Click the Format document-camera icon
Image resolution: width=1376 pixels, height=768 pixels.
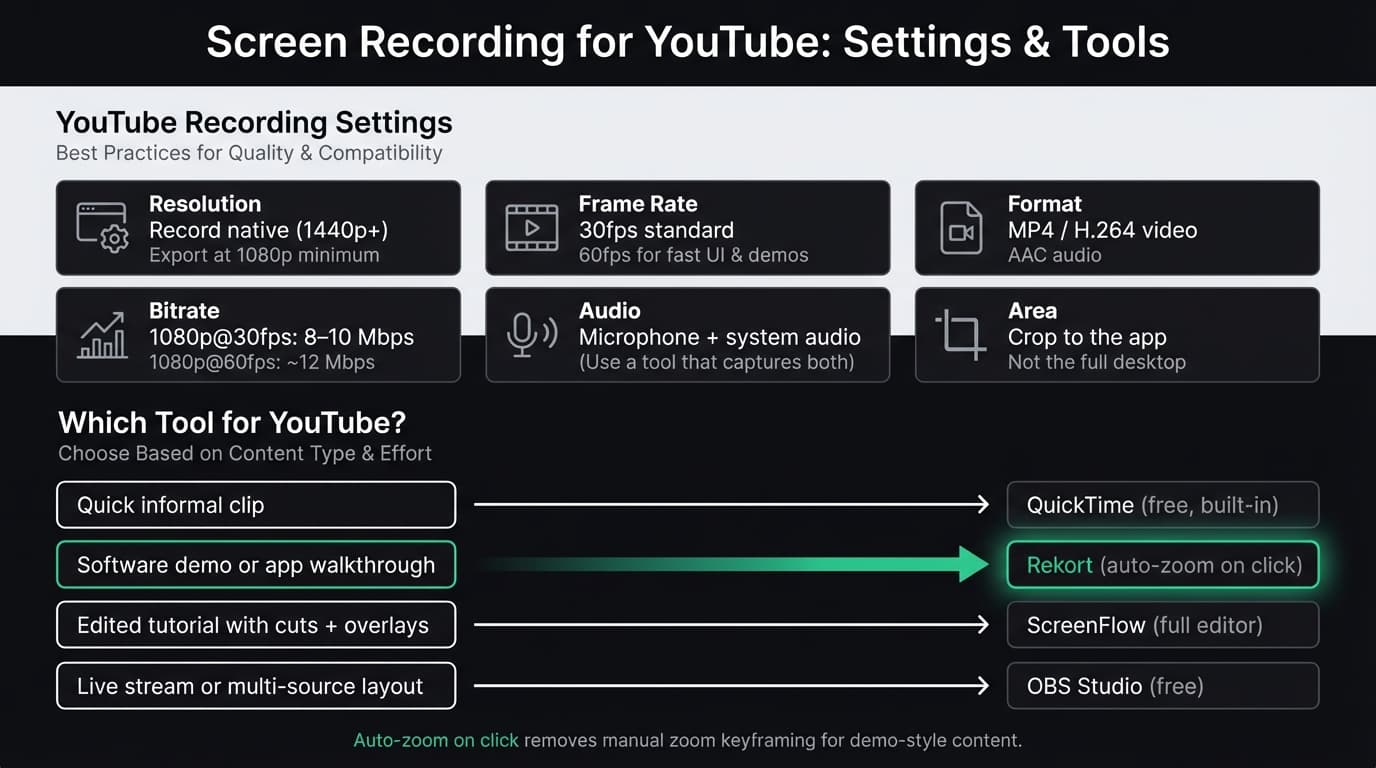[x=960, y=227]
